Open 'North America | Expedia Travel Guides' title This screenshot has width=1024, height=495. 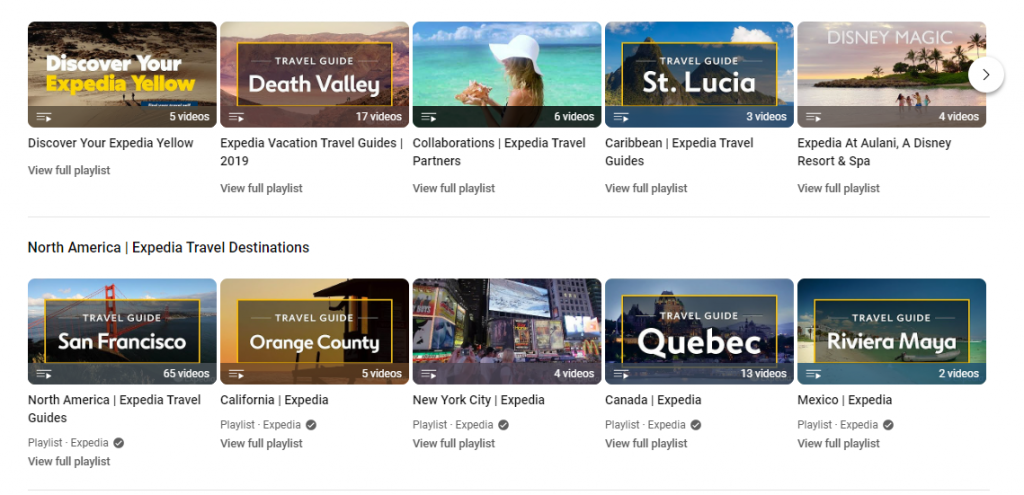point(114,409)
